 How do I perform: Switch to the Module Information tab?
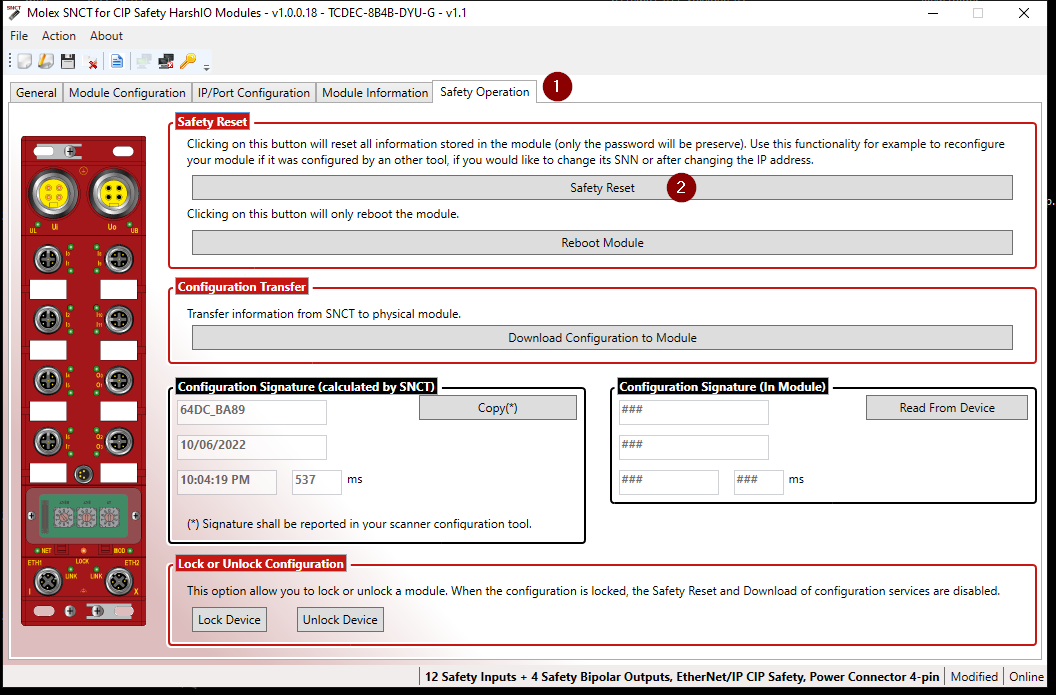[x=375, y=93]
